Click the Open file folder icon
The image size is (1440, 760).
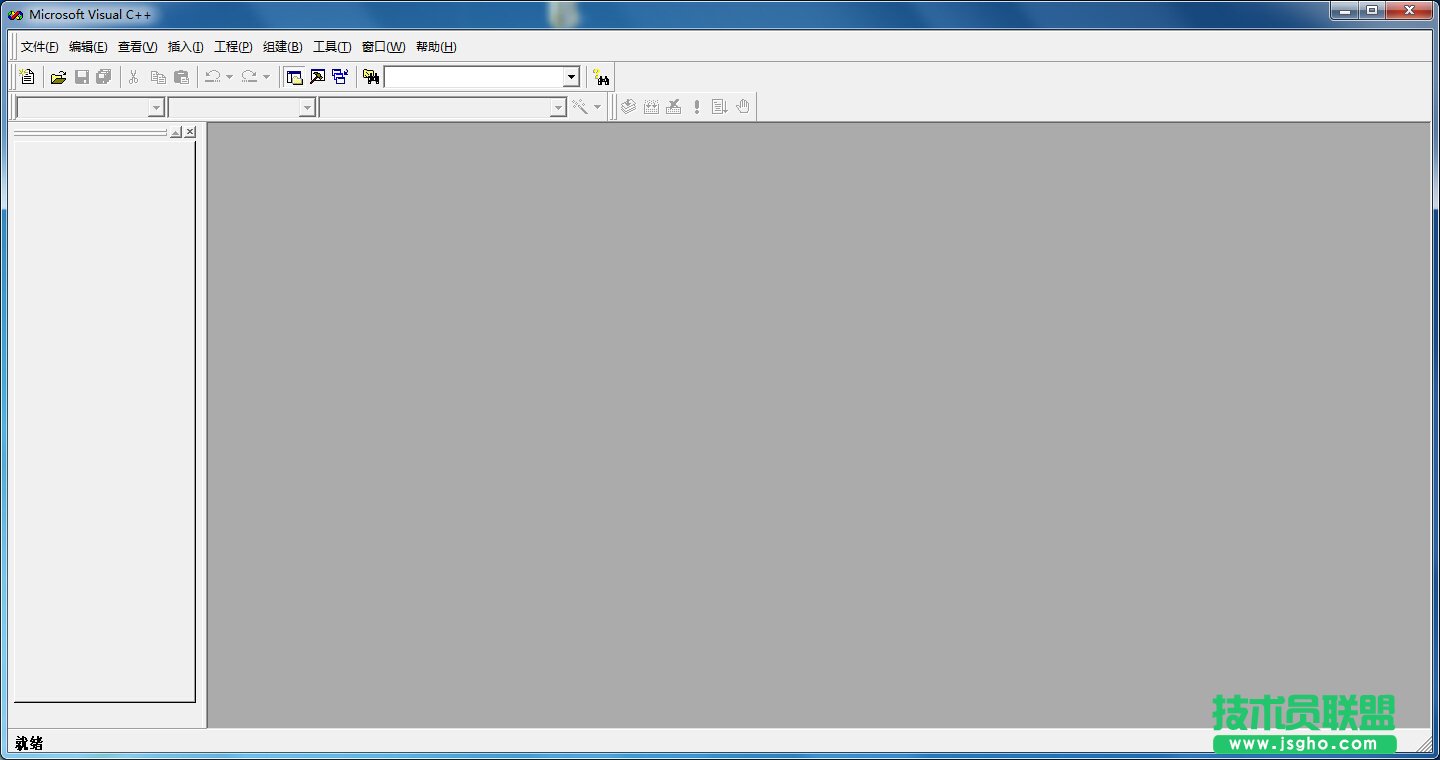59,77
